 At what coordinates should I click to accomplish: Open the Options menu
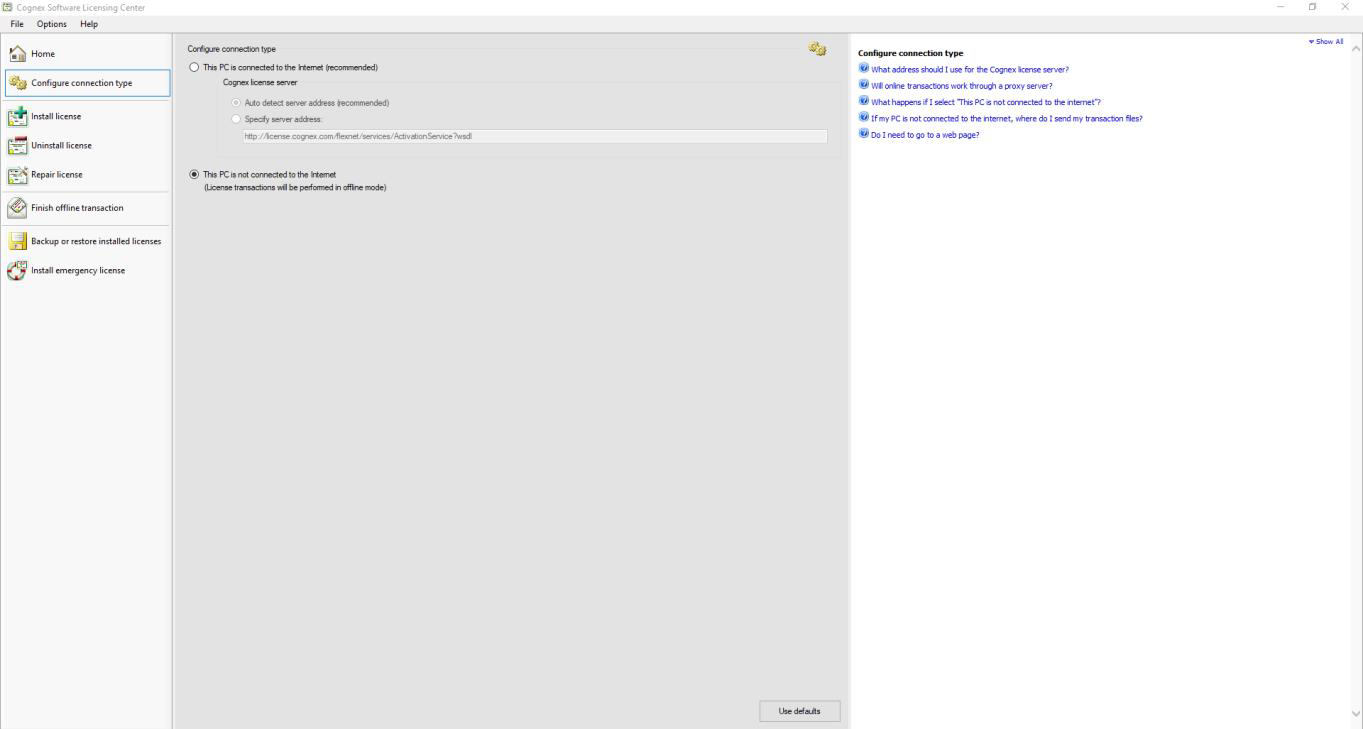coord(50,24)
